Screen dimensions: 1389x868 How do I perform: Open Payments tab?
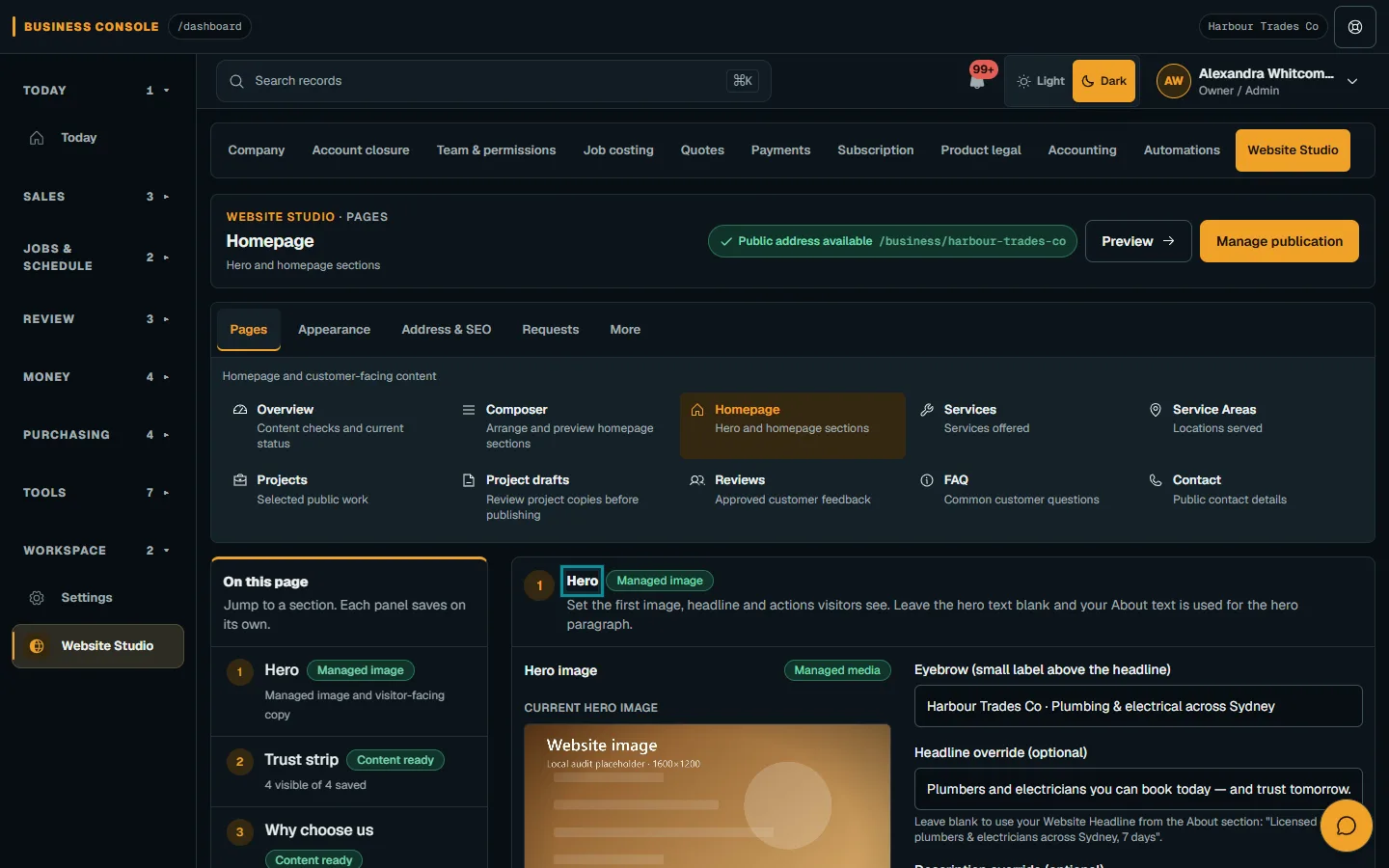780,150
